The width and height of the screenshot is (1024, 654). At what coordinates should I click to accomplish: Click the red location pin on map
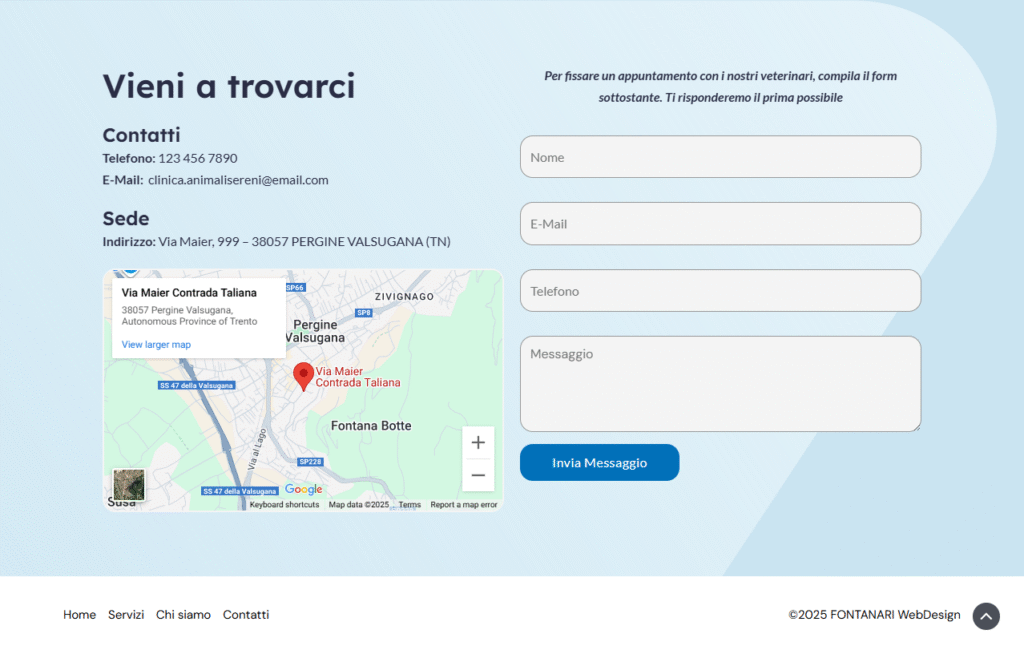(303, 376)
